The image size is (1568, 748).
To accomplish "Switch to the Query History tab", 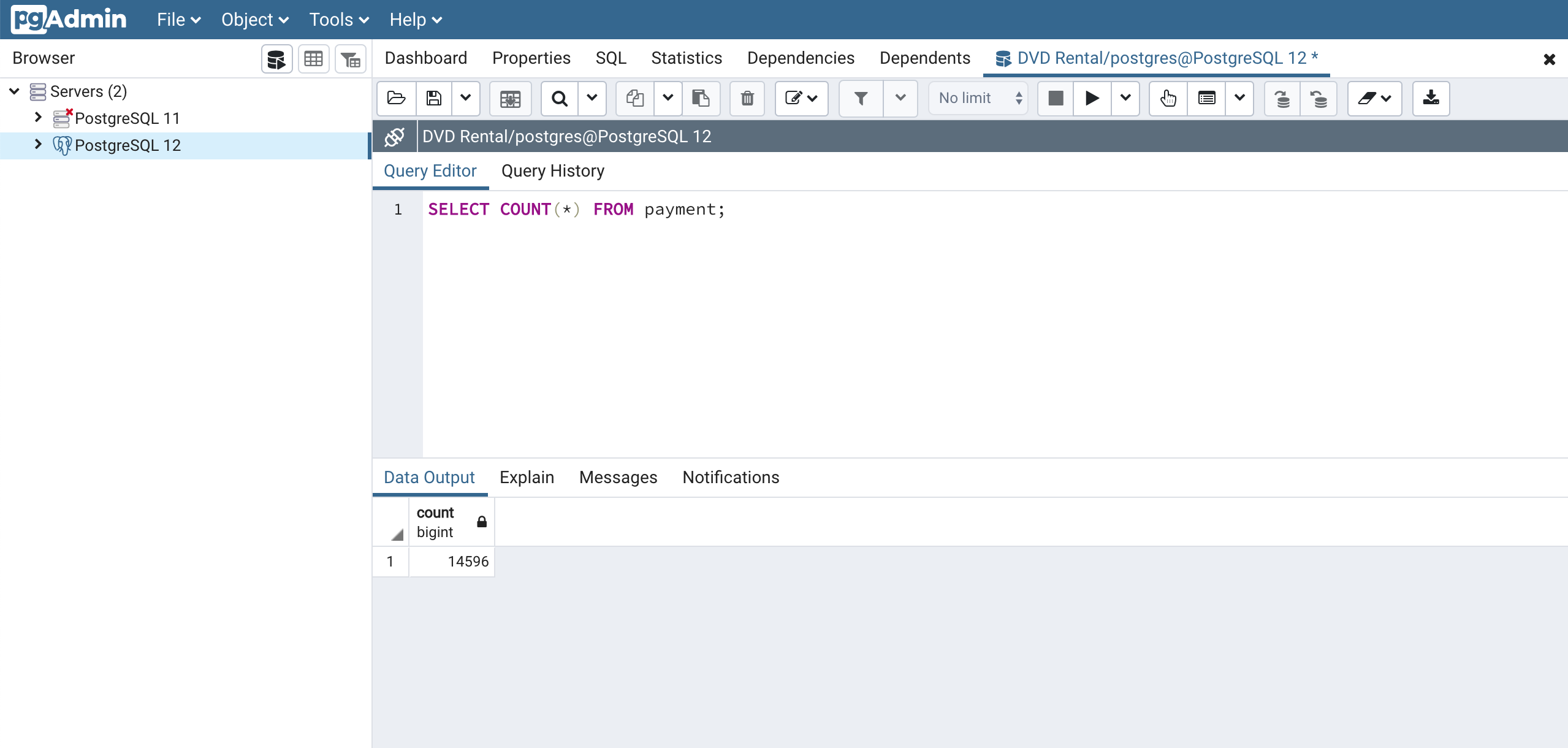I will coord(553,170).
